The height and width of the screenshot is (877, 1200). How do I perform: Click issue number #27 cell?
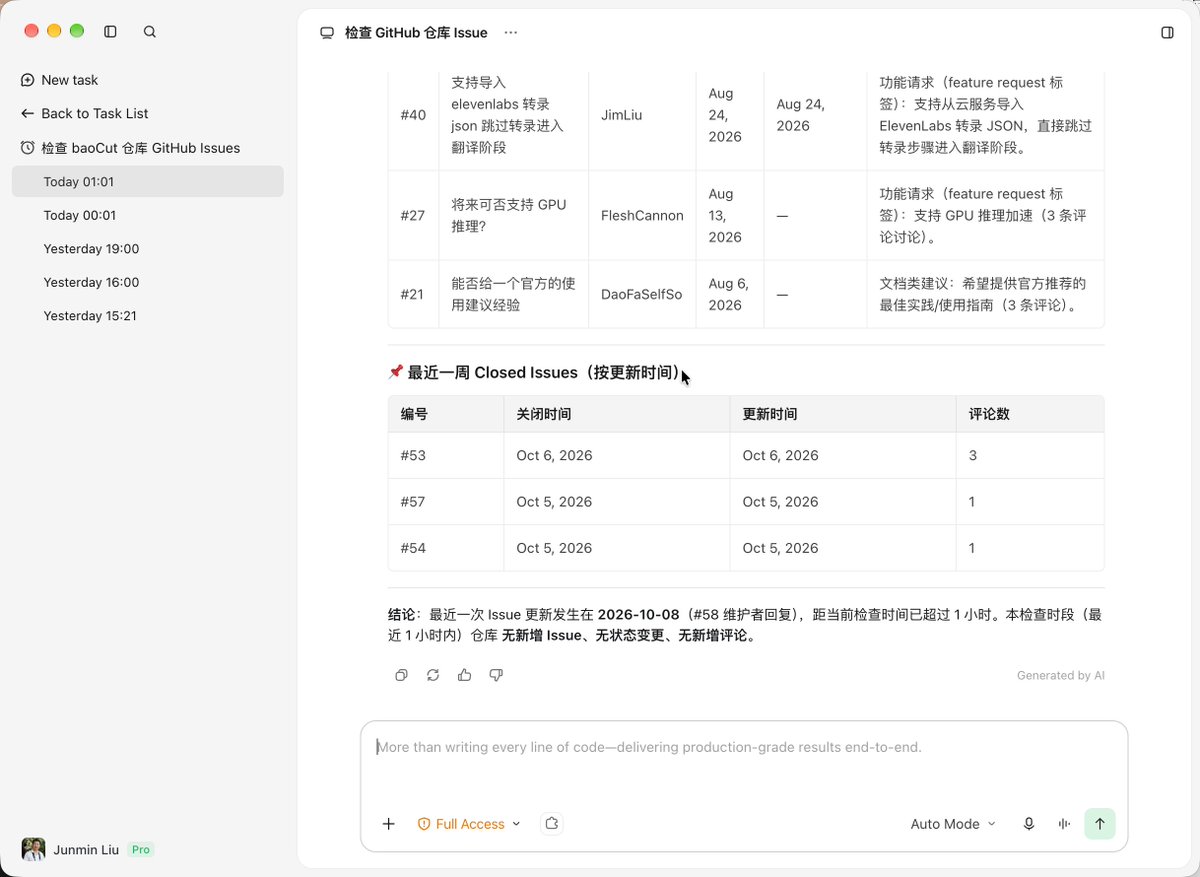(413, 215)
